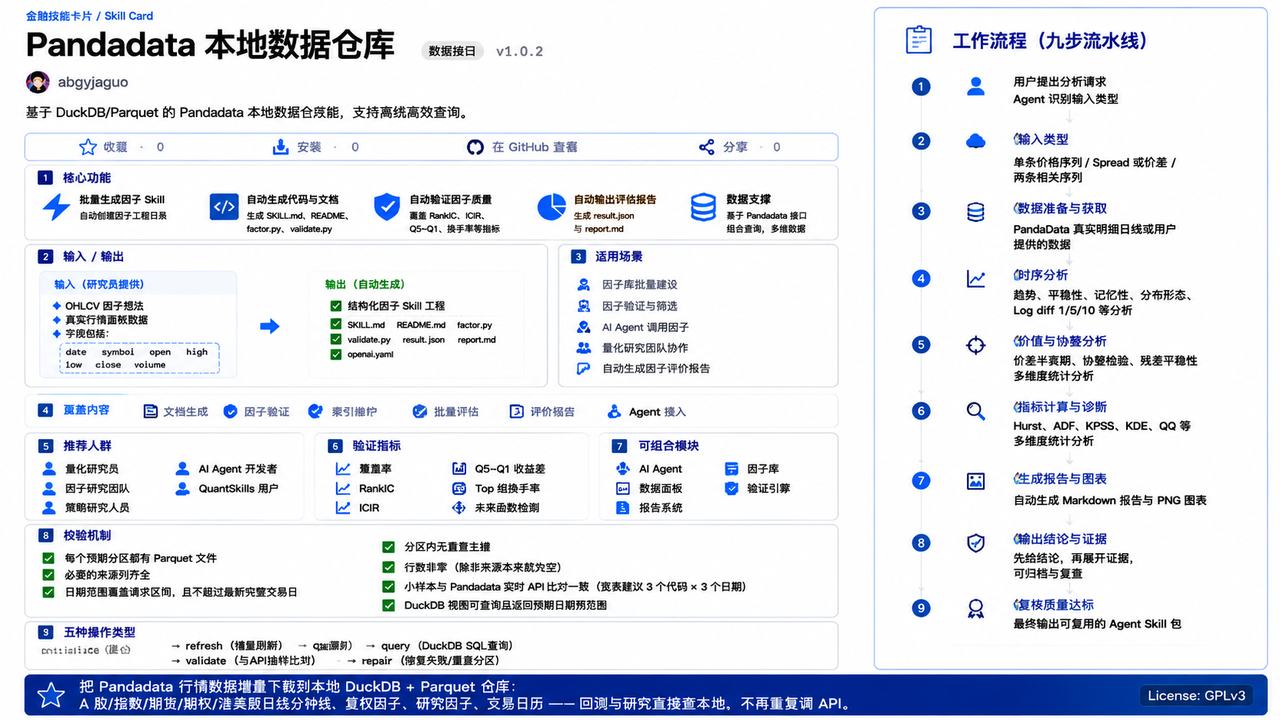Toggle the SKILL.md checkbox
The height and width of the screenshot is (720, 1280).
(336, 325)
